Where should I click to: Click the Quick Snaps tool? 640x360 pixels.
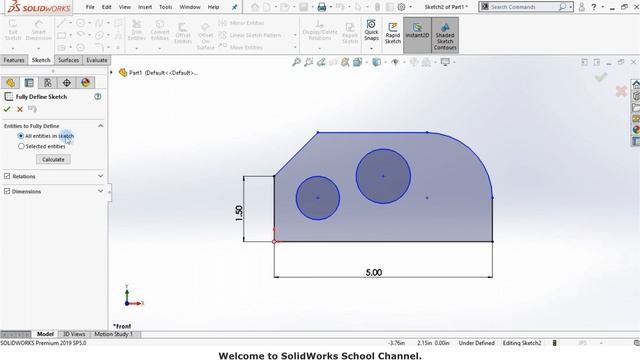click(371, 30)
